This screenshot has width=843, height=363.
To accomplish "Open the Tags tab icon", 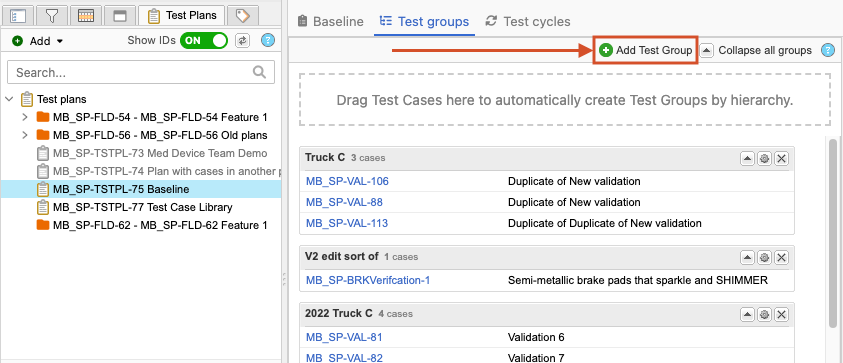I will pyautogui.click(x=242, y=16).
